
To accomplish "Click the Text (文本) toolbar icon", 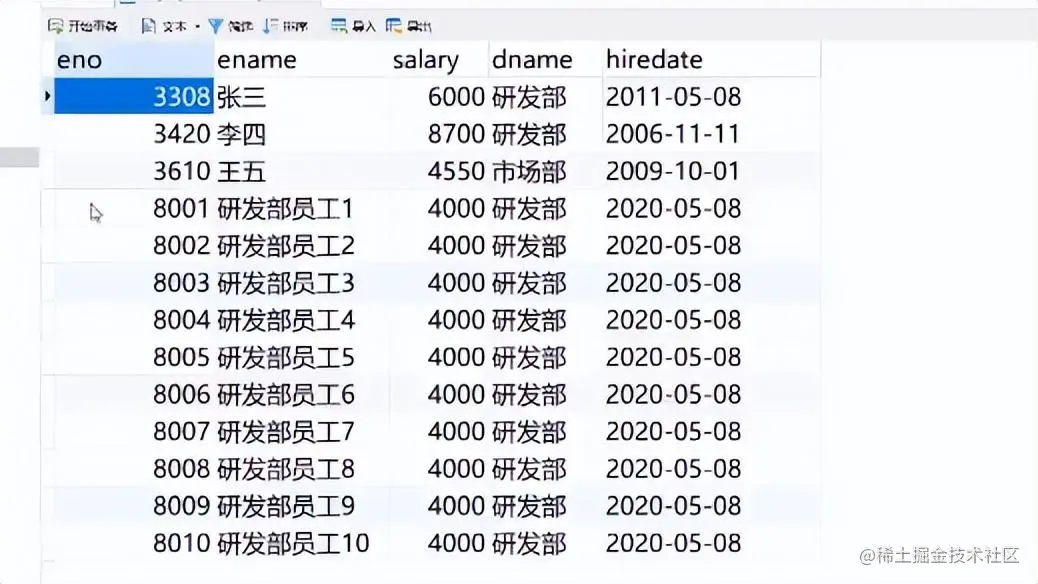I will coord(149,26).
